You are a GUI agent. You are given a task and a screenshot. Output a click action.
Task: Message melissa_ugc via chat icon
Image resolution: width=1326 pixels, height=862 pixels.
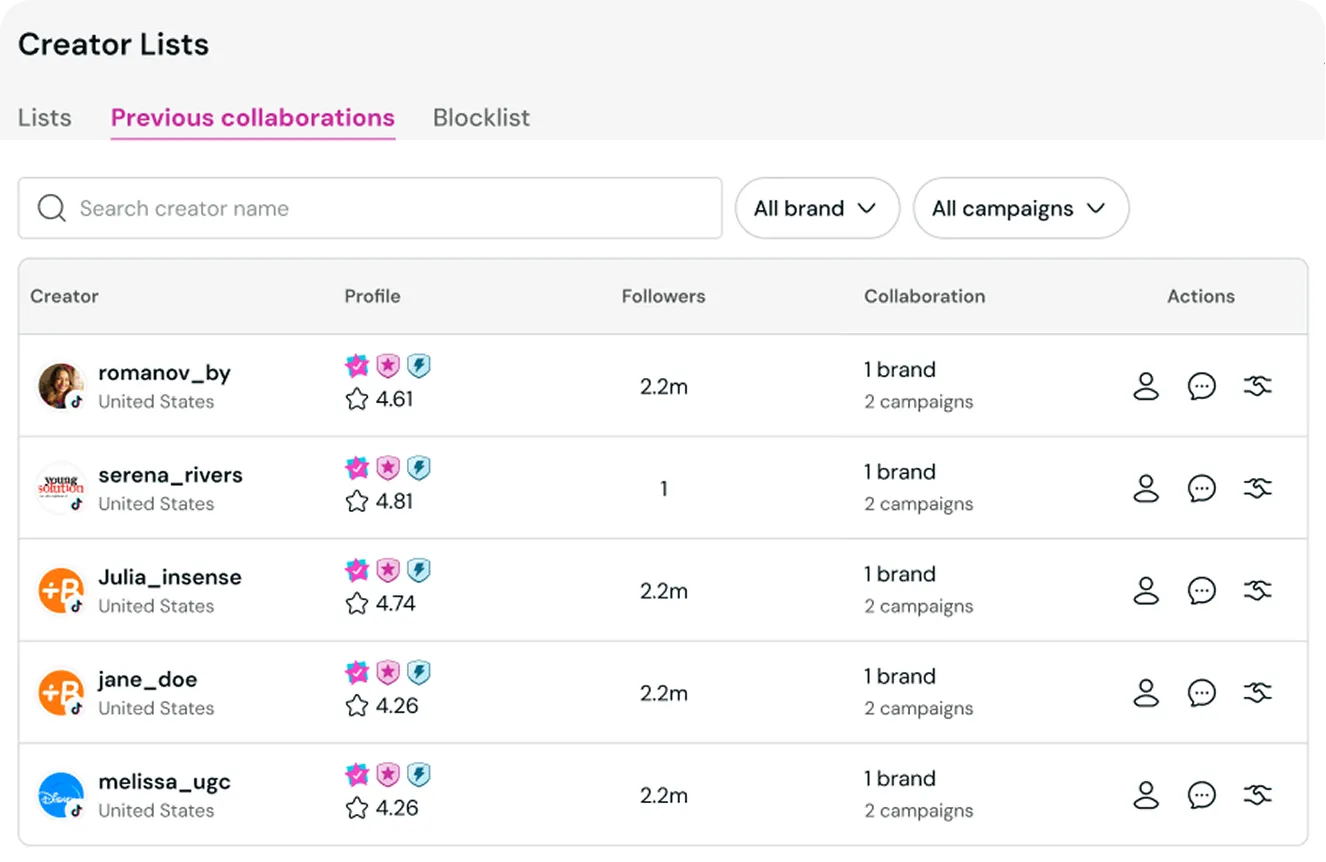coord(1202,795)
